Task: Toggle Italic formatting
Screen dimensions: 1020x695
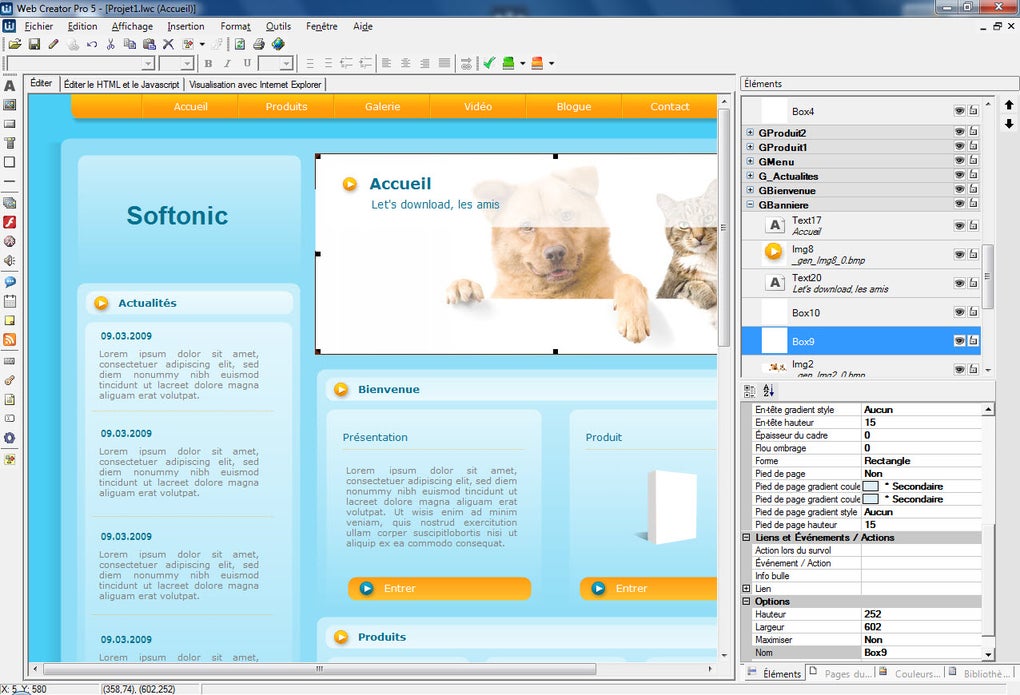Action: (x=227, y=63)
